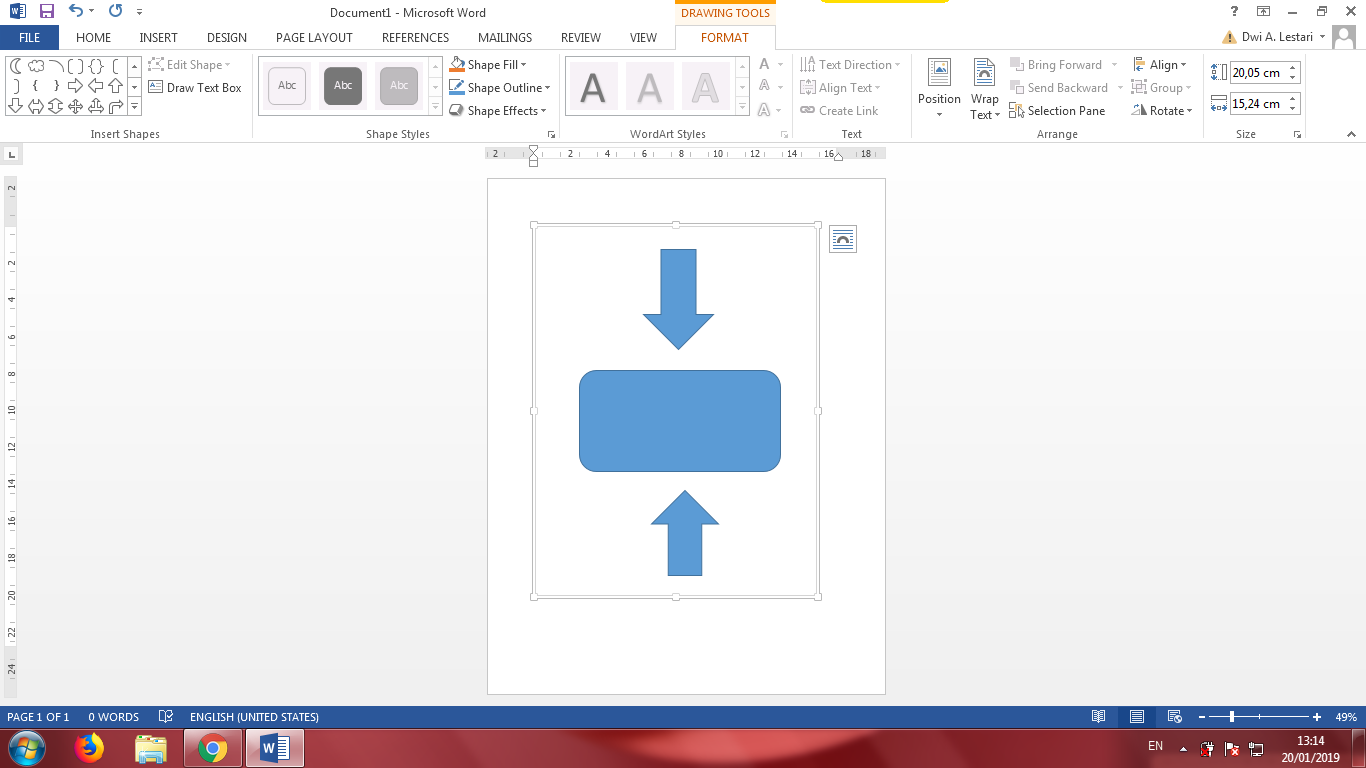This screenshot has width=1366, height=768.
Task: Open Shape Effects options
Action: point(456,110)
